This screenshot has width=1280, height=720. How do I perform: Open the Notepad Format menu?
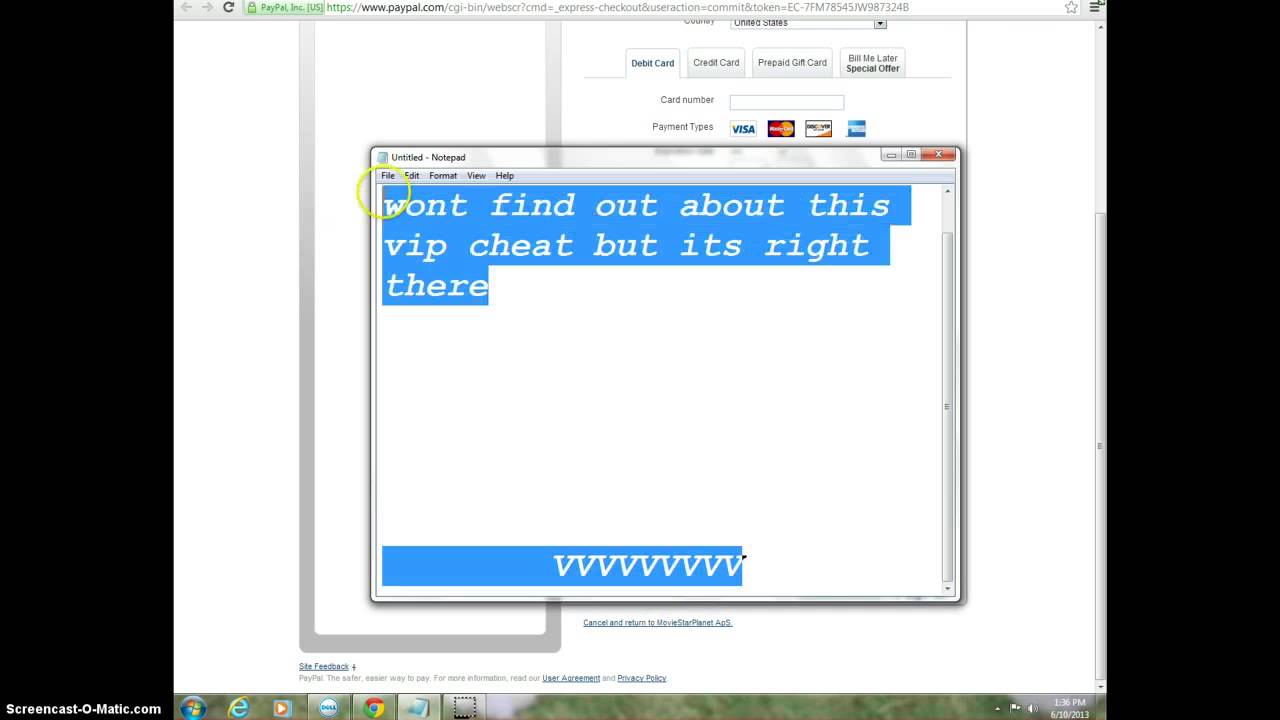[x=443, y=176]
